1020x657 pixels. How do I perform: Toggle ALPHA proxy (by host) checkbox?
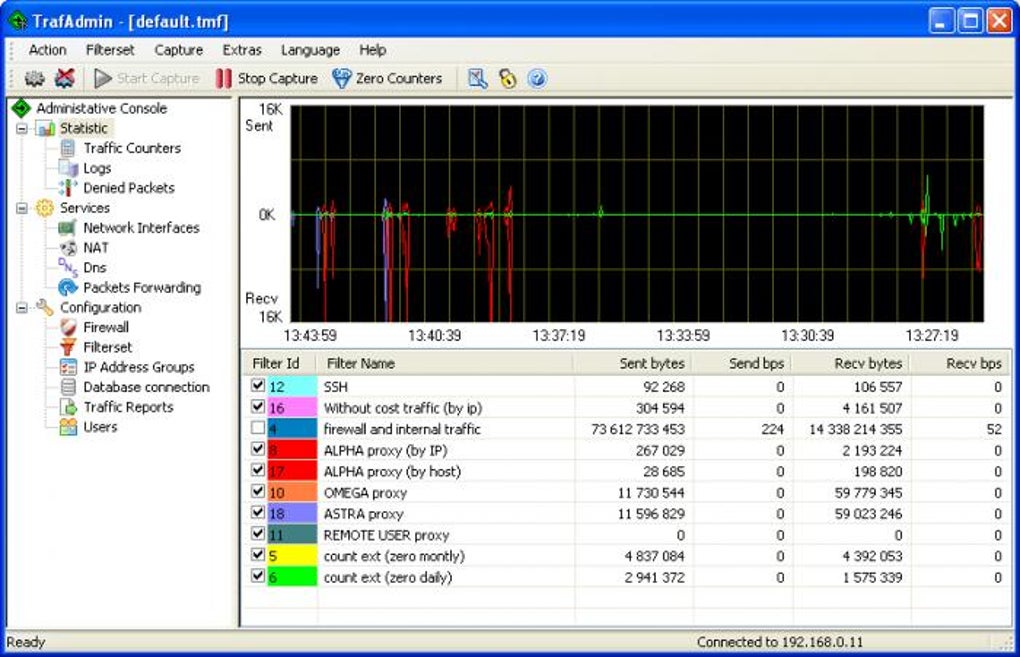(258, 470)
